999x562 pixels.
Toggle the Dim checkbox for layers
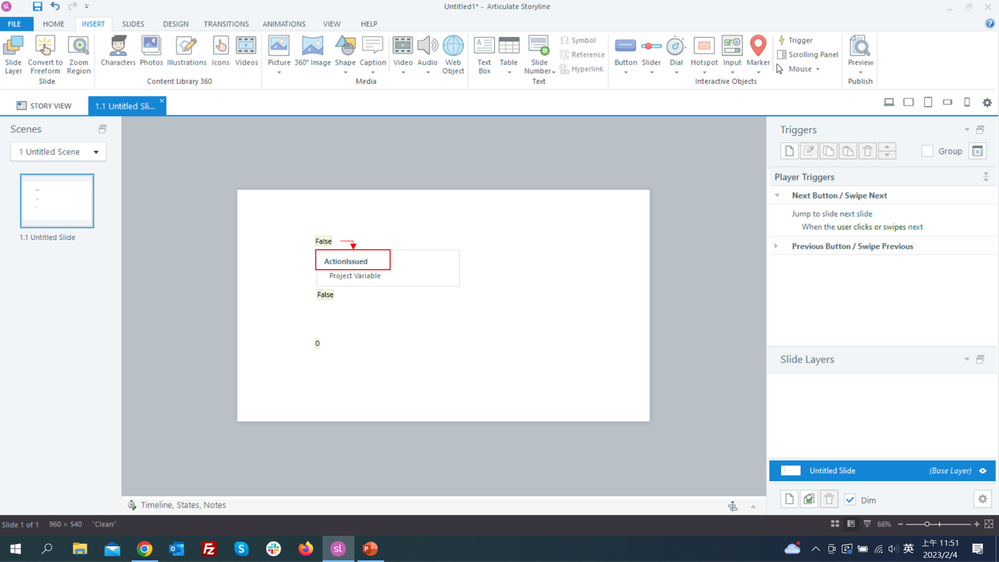[850, 500]
